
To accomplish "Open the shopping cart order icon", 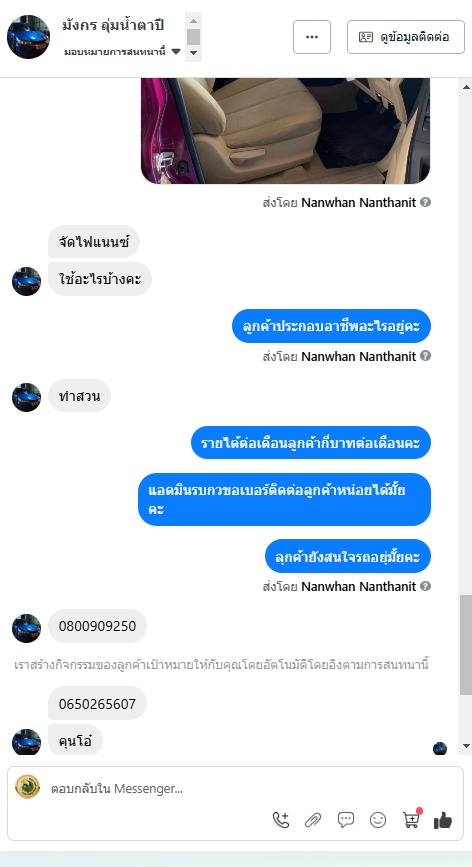I will click(x=411, y=819).
